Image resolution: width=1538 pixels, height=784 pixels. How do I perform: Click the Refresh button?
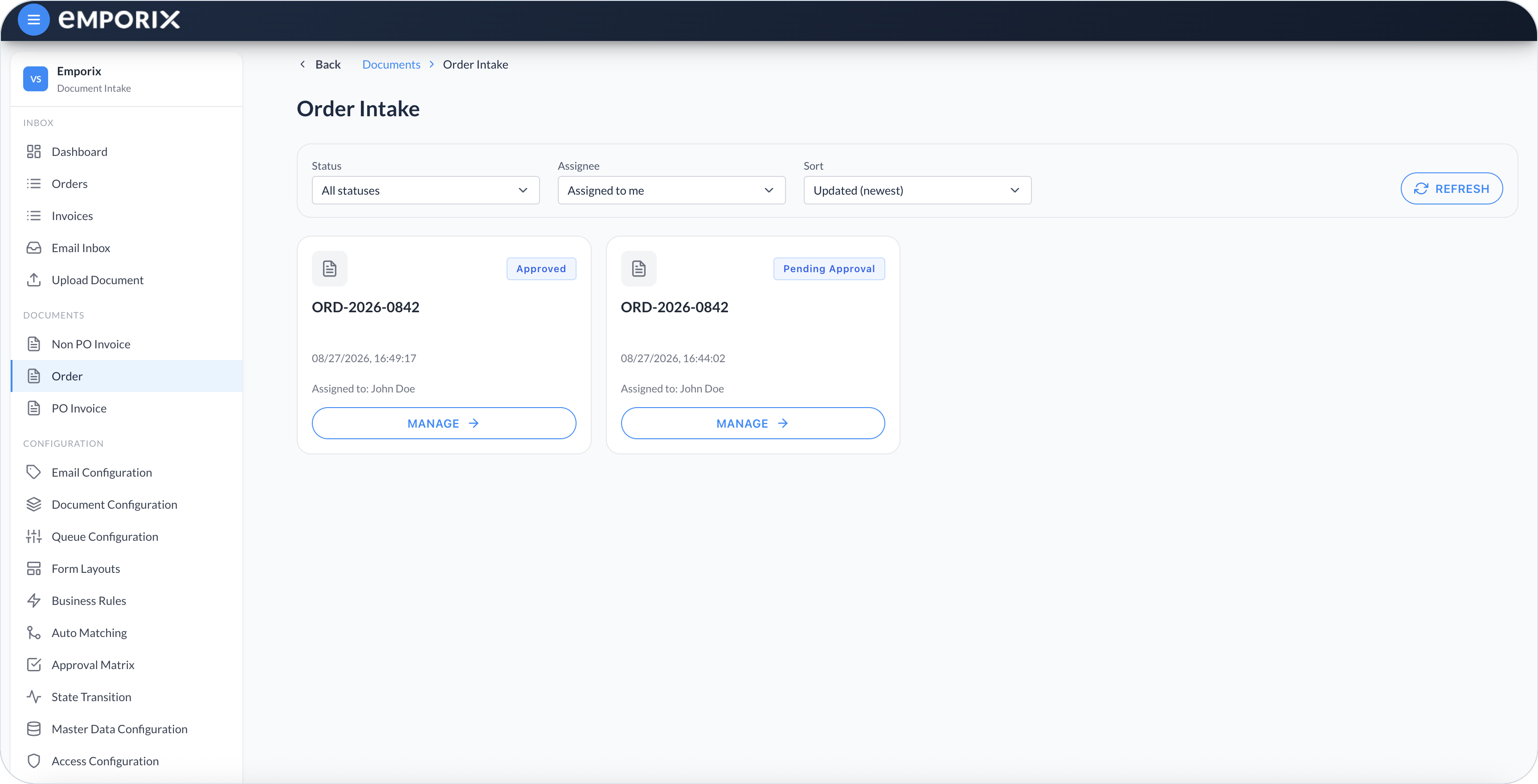click(x=1452, y=189)
